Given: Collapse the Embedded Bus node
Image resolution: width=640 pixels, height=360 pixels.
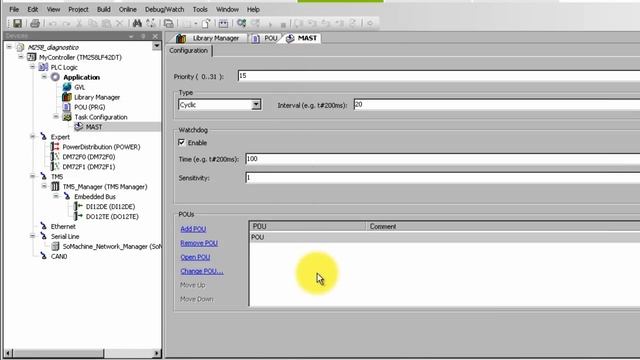Looking at the screenshot, I should (x=56, y=196).
